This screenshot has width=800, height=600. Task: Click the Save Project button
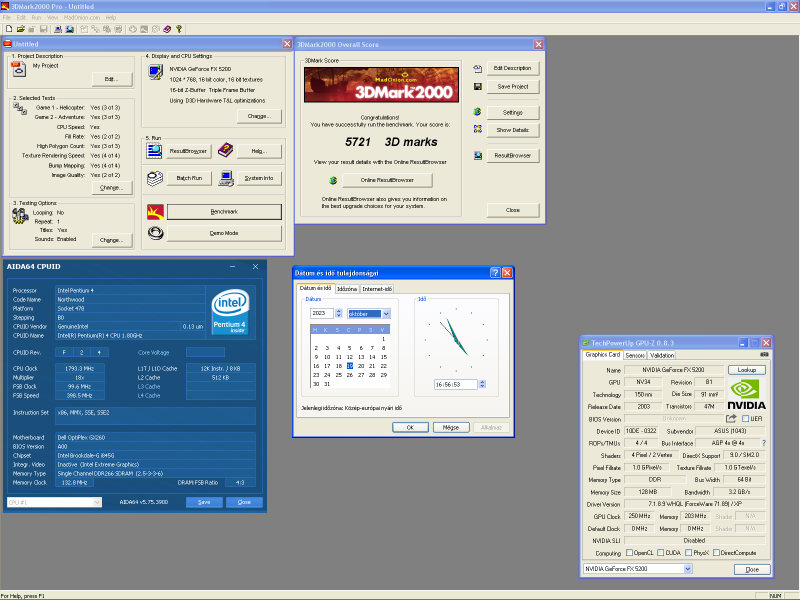click(x=513, y=87)
